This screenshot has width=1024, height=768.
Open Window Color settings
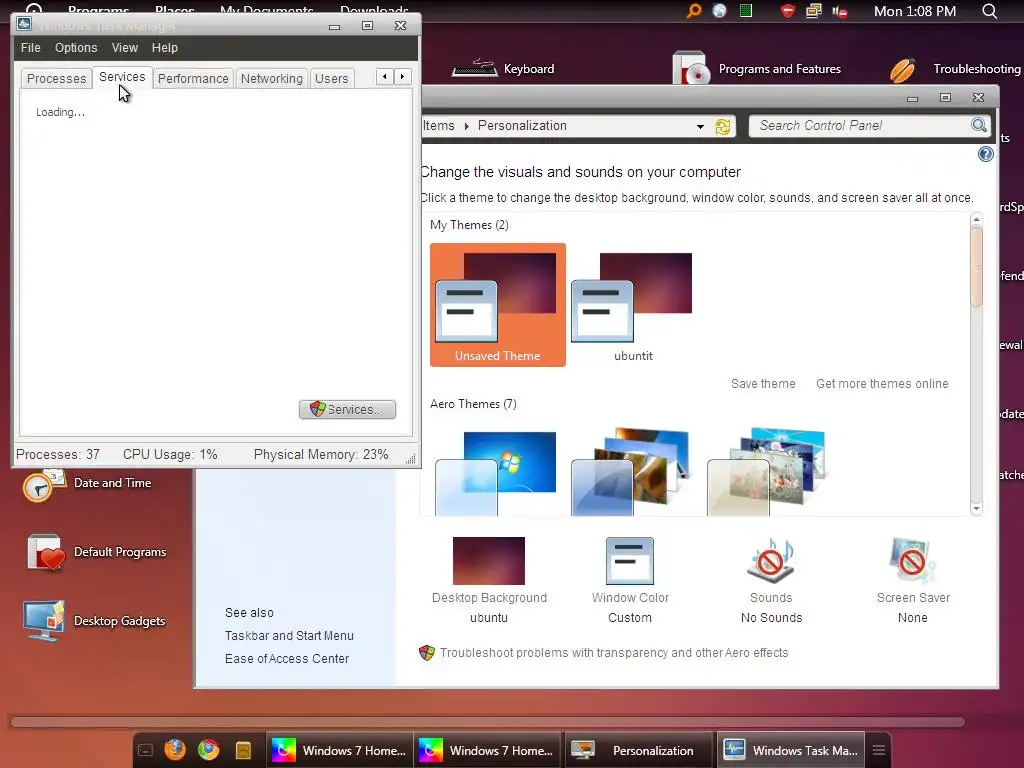pyautogui.click(x=630, y=580)
